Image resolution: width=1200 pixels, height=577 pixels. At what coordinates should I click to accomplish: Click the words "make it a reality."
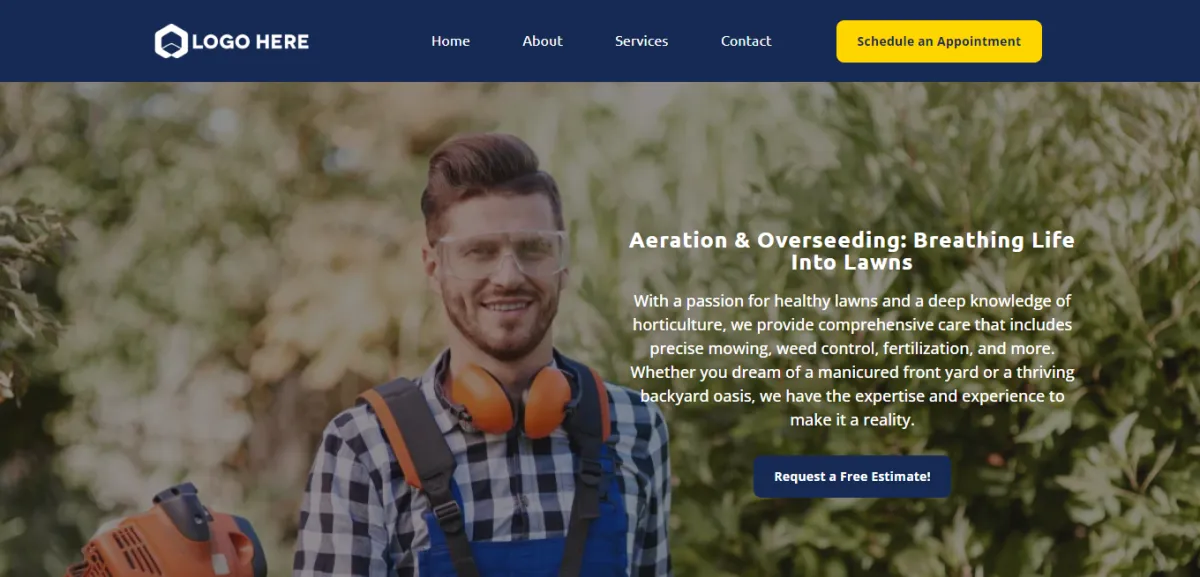(x=852, y=421)
